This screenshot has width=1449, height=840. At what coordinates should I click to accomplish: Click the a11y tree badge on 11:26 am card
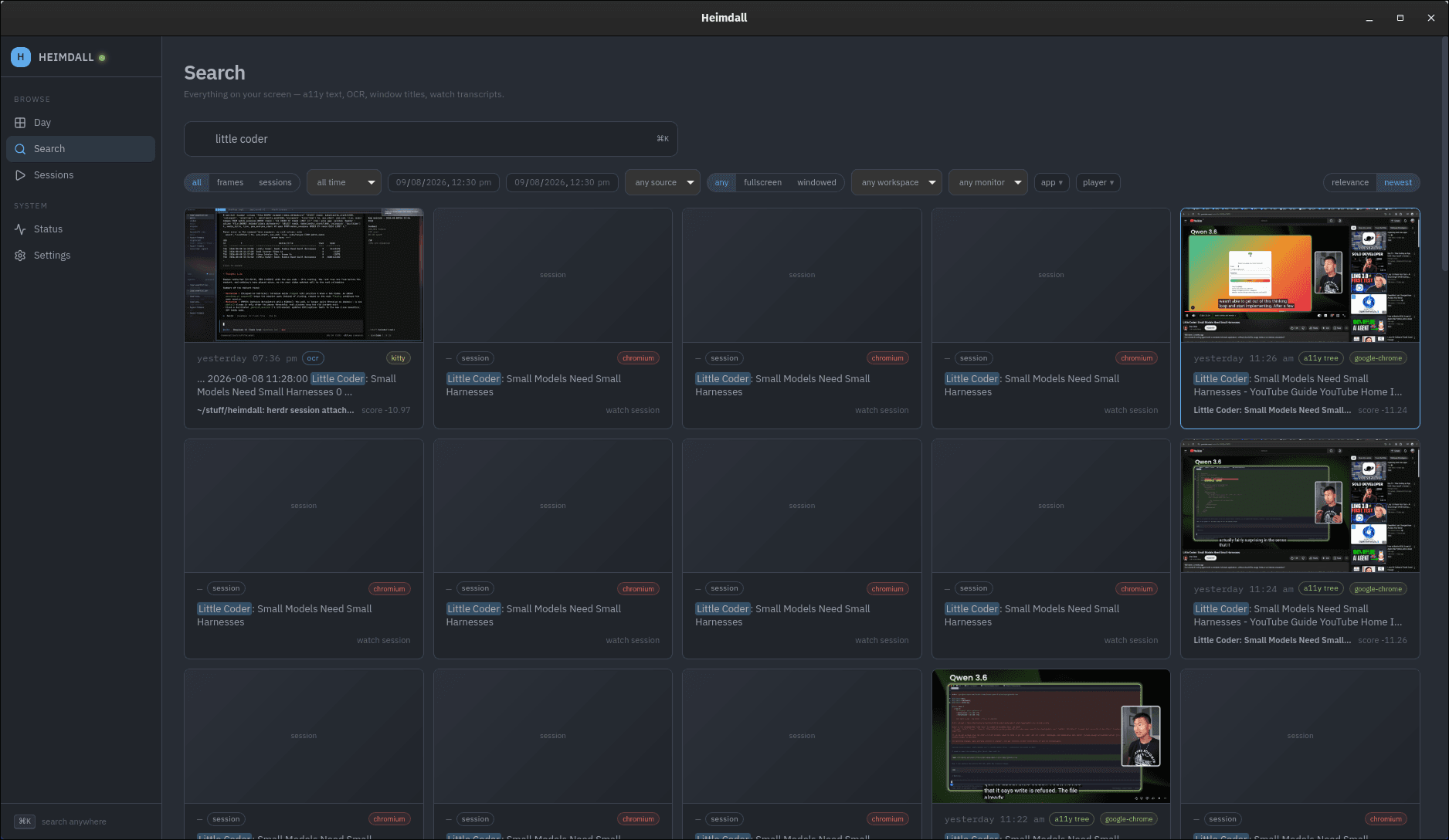[x=1321, y=358]
